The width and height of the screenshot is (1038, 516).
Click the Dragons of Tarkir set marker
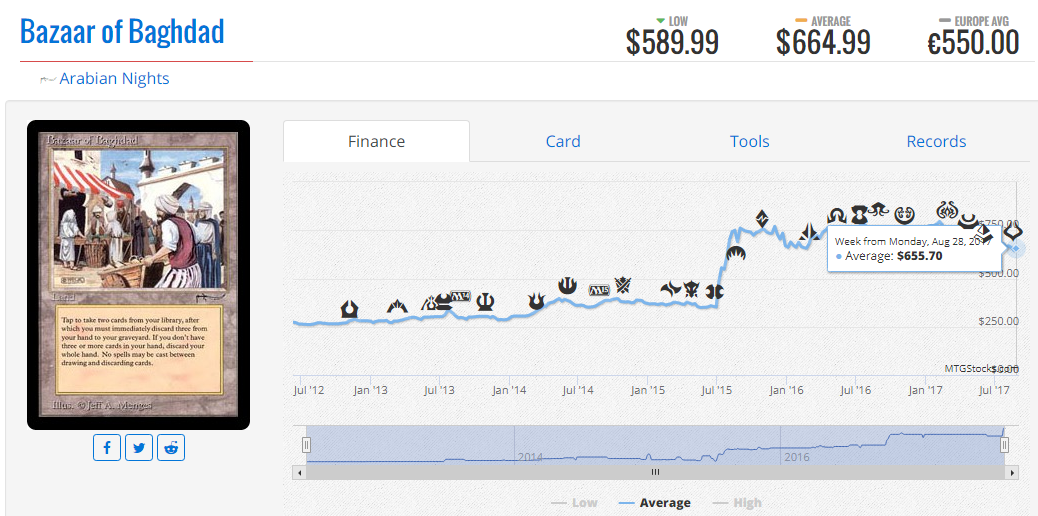[x=692, y=289]
